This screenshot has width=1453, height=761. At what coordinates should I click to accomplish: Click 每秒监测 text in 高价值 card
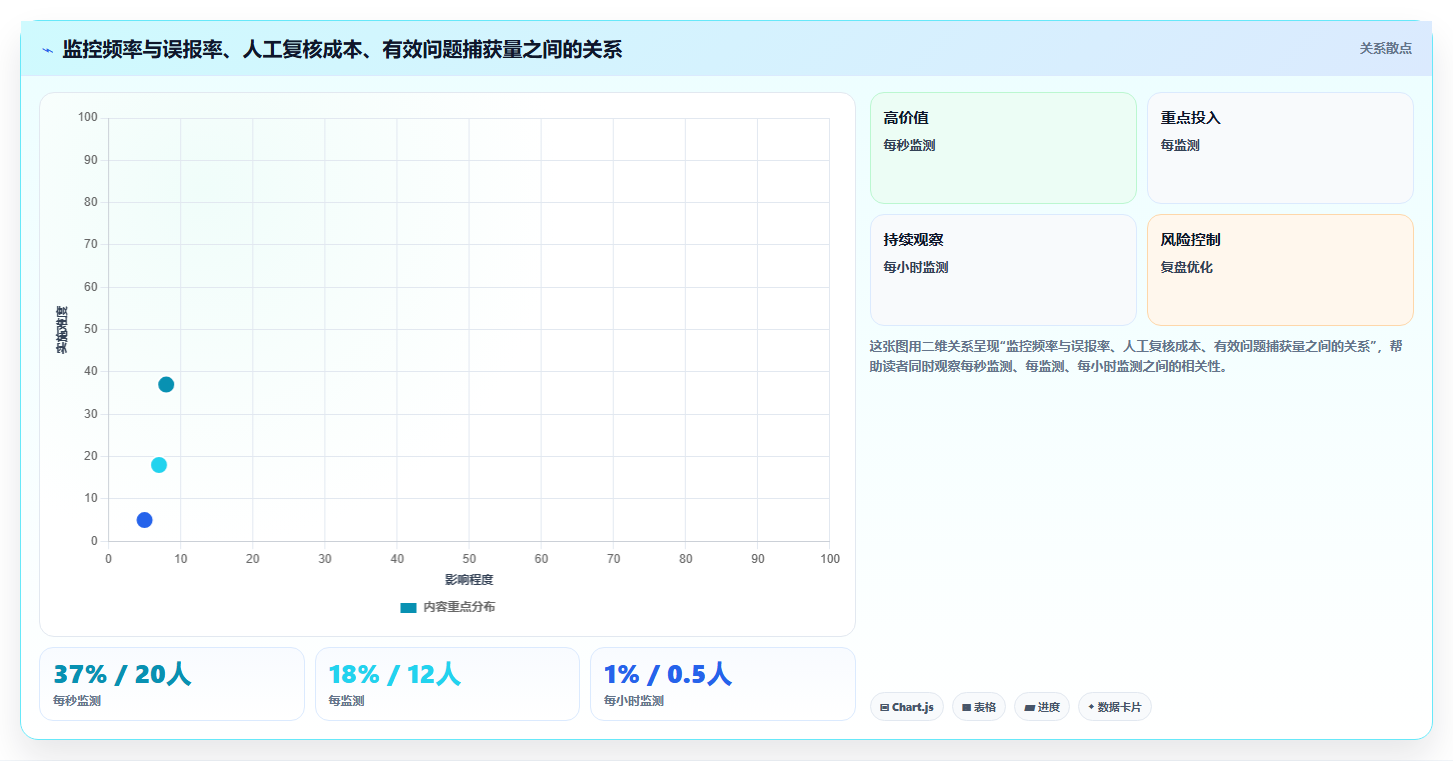point(909,145)
